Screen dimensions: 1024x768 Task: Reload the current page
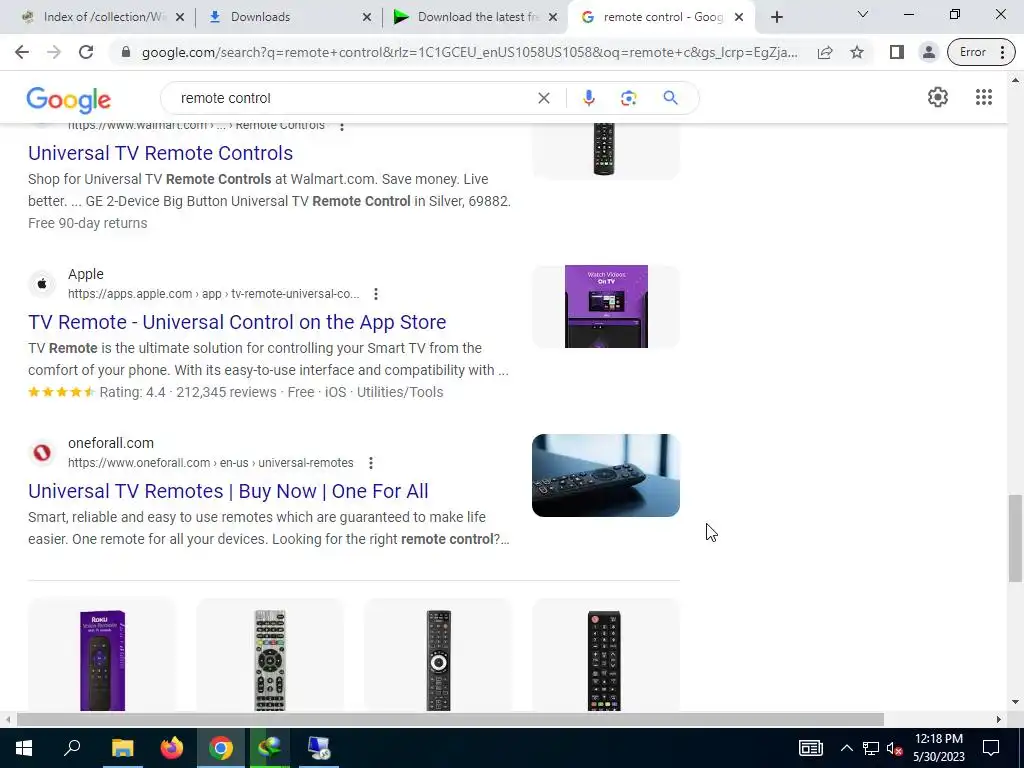(x=86, y=52)
